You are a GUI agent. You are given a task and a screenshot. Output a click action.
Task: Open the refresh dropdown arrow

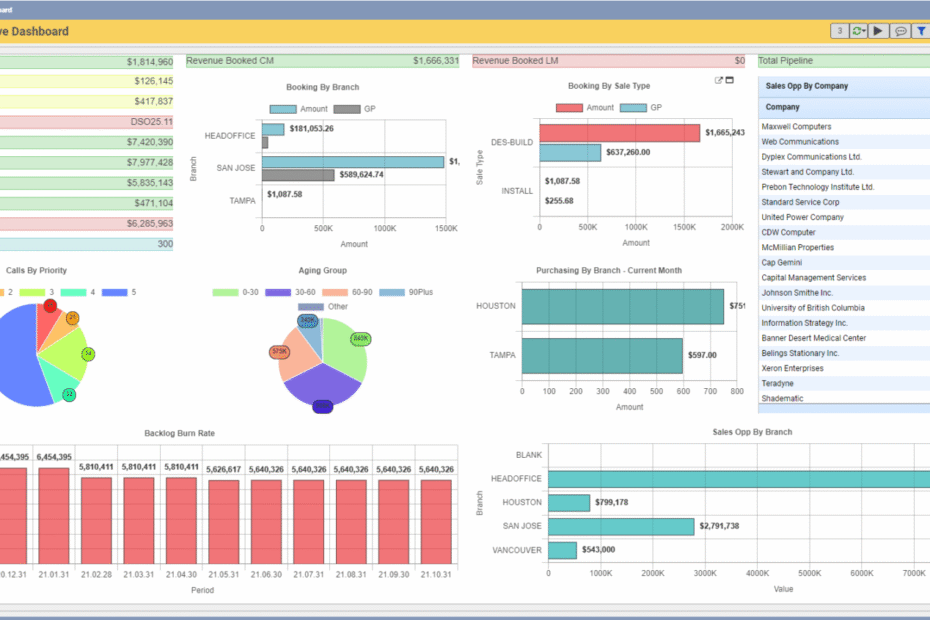(x=866, y=31)
